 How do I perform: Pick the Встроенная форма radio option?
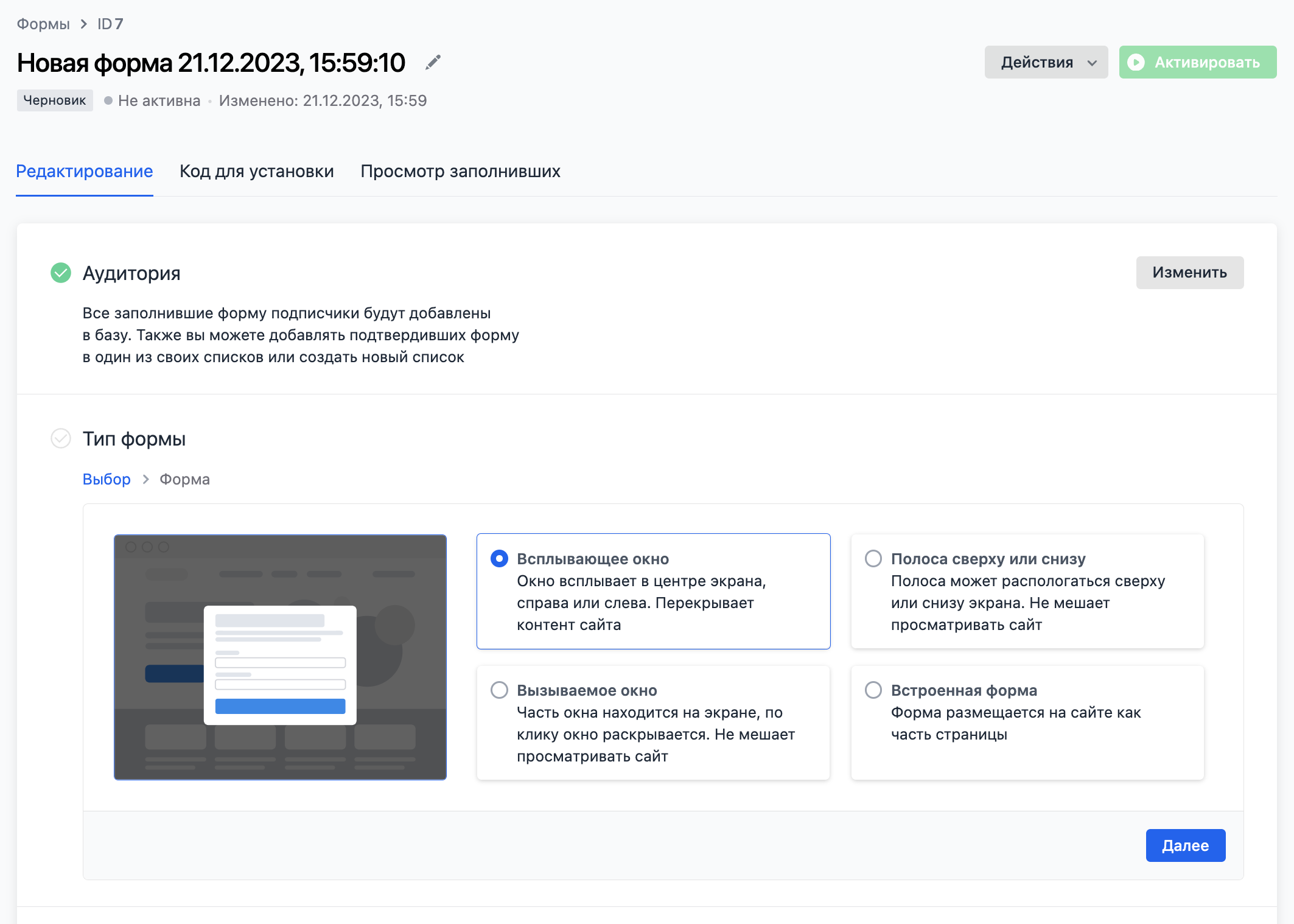click(873, 690)
